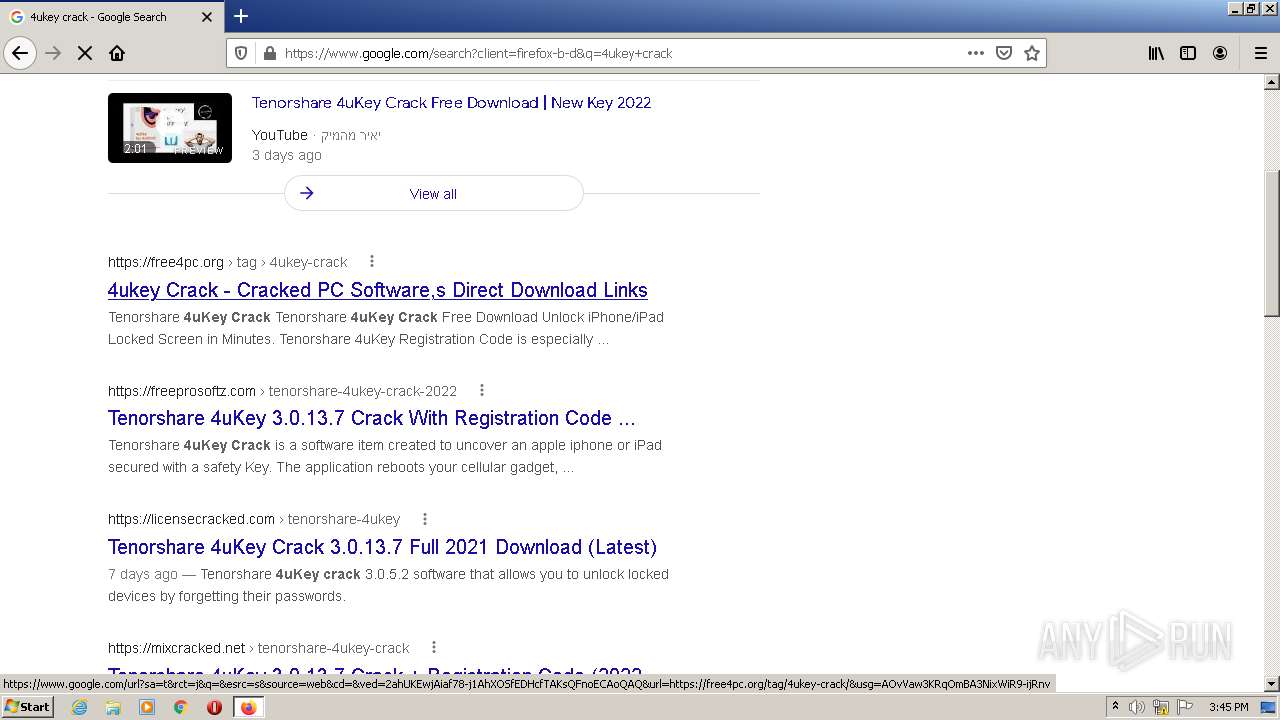Click the page vertical scrollbar thumb
1280x720 pixels.
[1272, 243]
